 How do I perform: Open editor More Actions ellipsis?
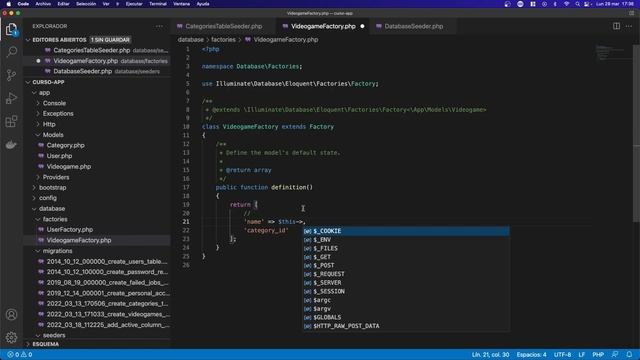pos(629,26)
